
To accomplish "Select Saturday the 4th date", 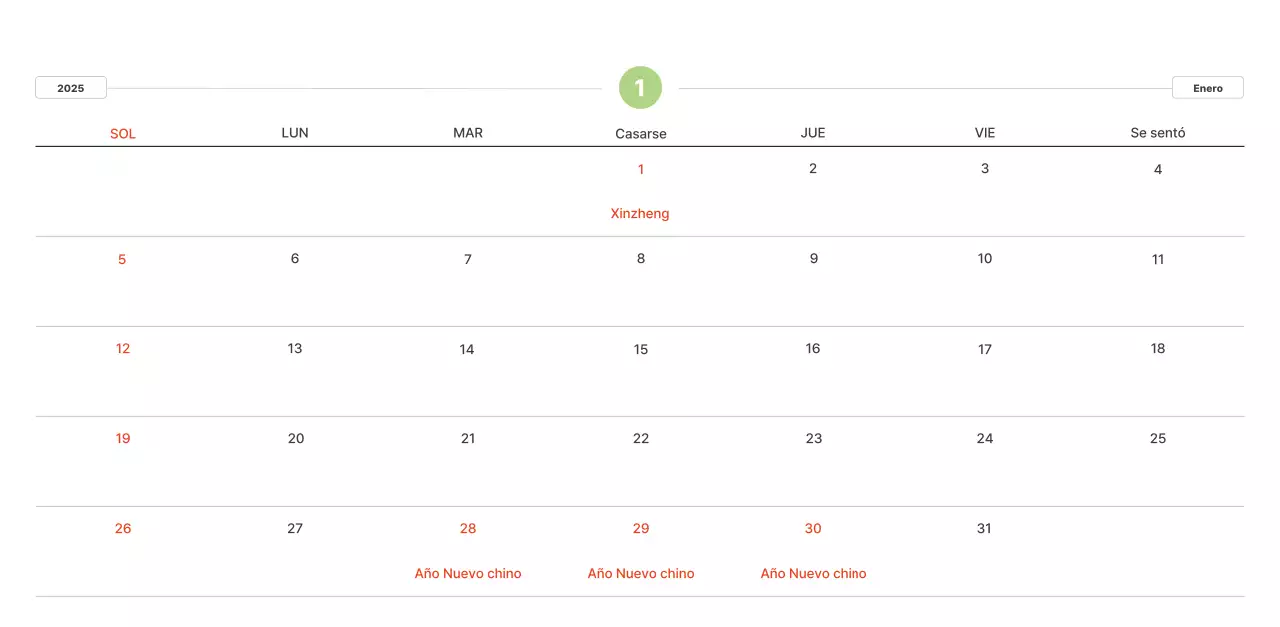I will (x=1158, y=169).
